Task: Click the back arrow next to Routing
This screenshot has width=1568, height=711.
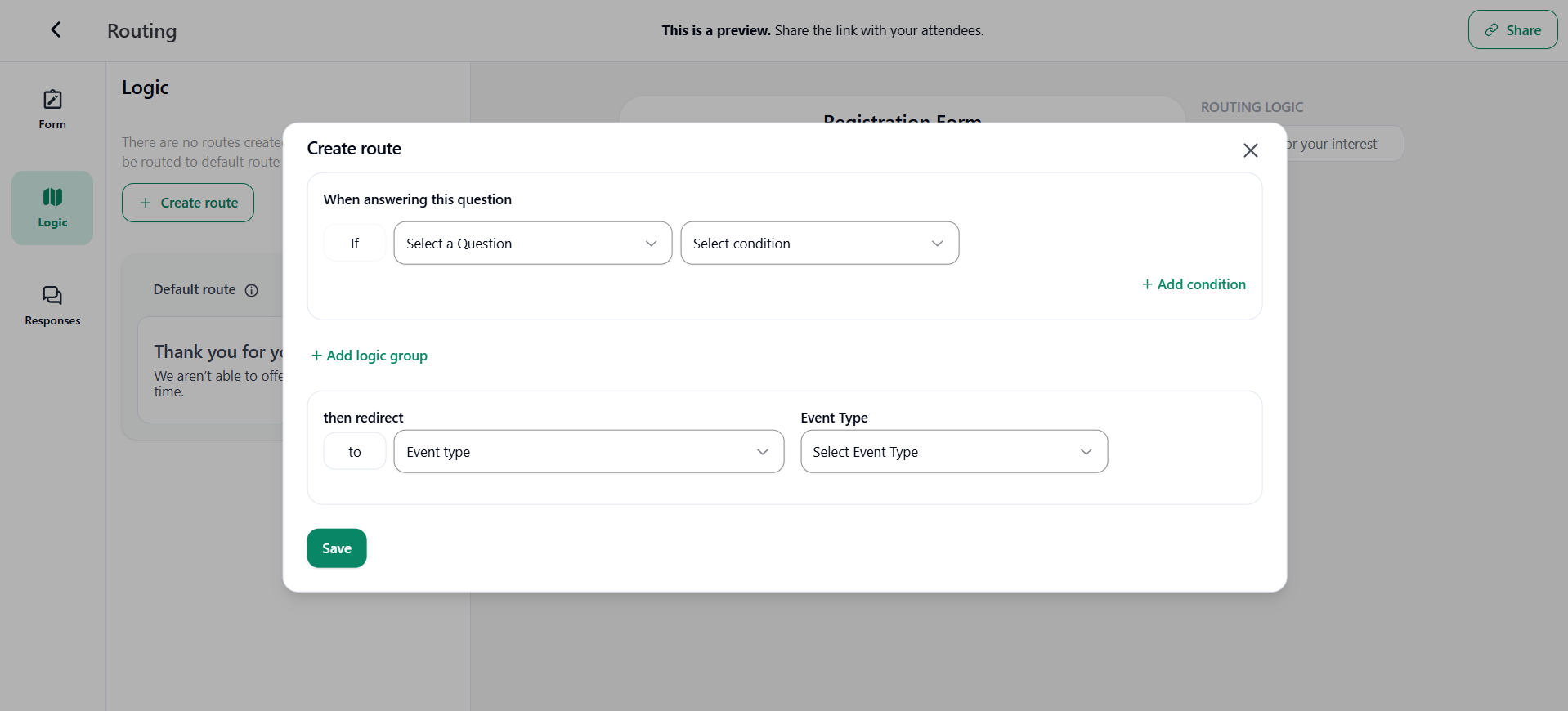Action: click(x=56, y=30)
